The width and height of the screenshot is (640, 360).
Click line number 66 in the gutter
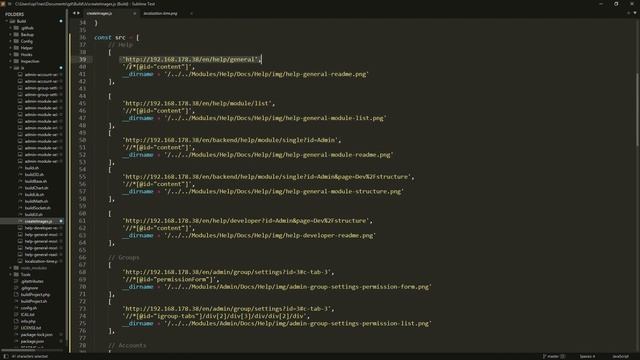(83, 258)
